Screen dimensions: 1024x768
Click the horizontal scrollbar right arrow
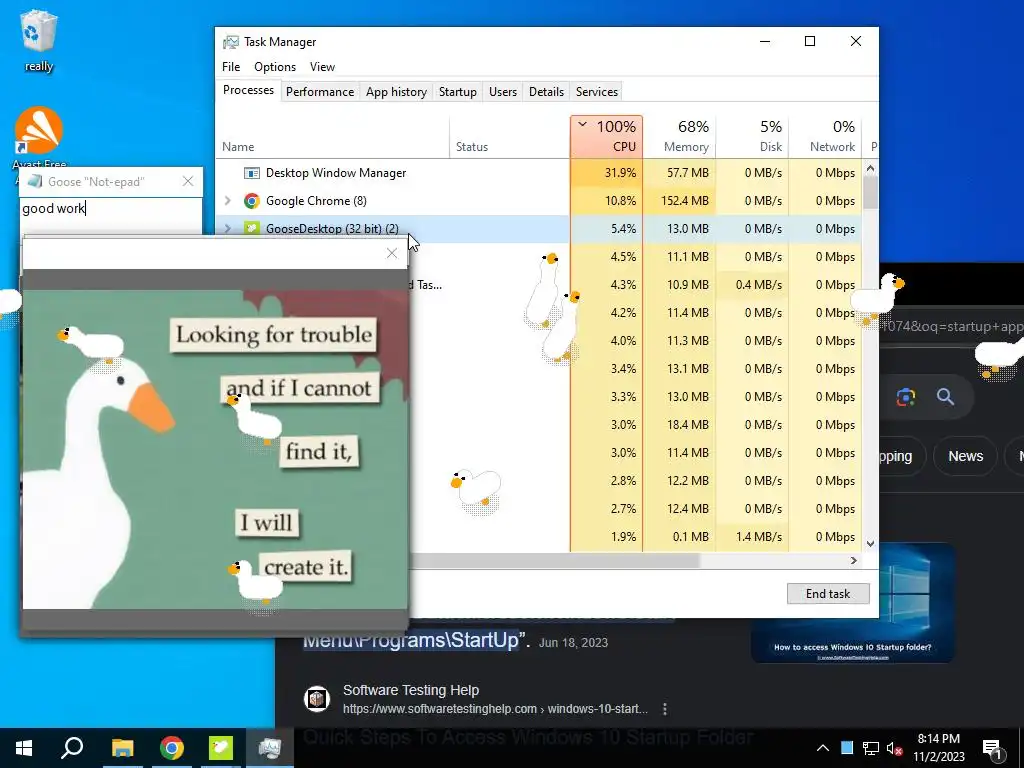click(x=853, y=560)
